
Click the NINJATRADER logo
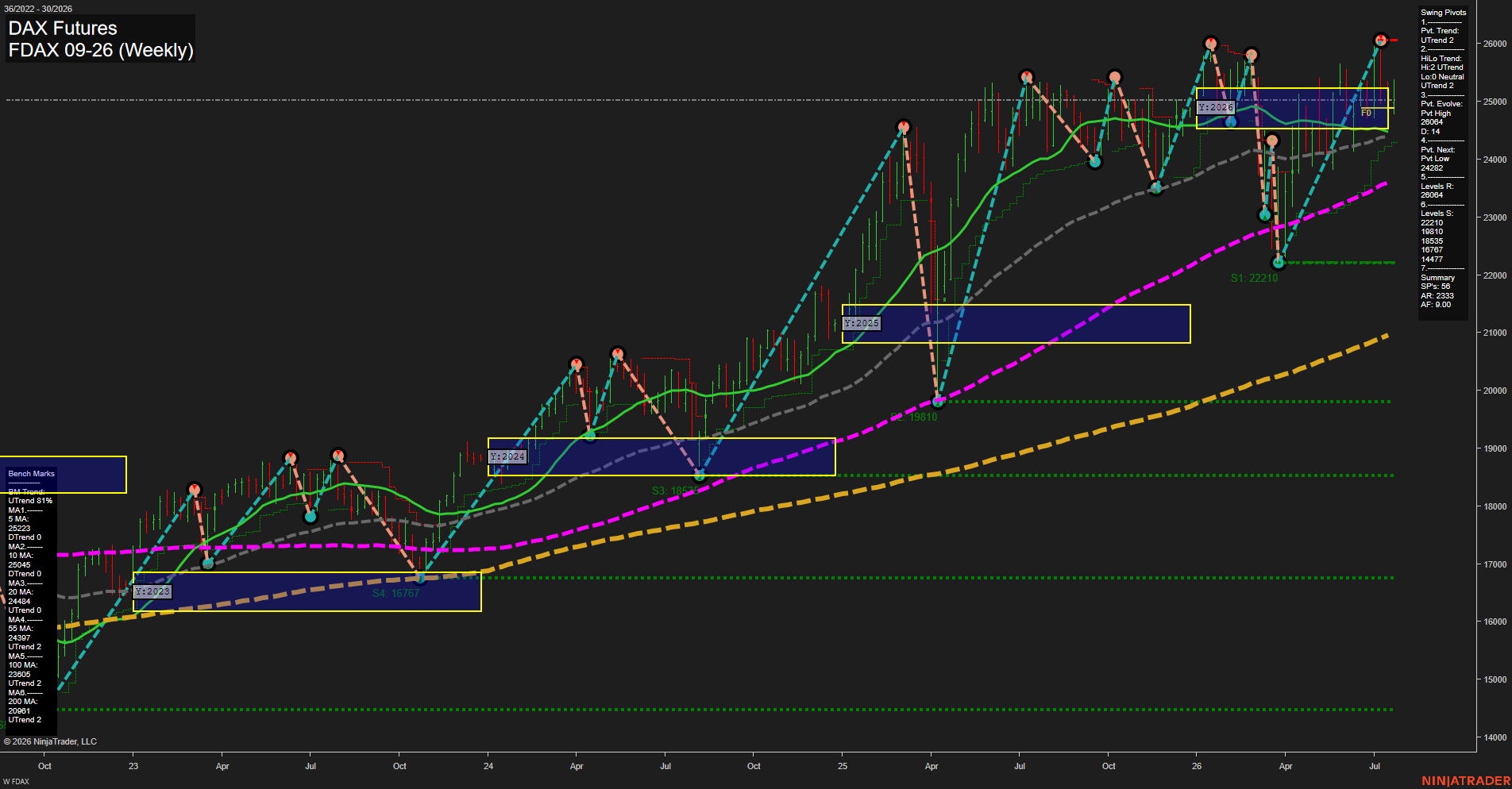(x=1466, y=781)
